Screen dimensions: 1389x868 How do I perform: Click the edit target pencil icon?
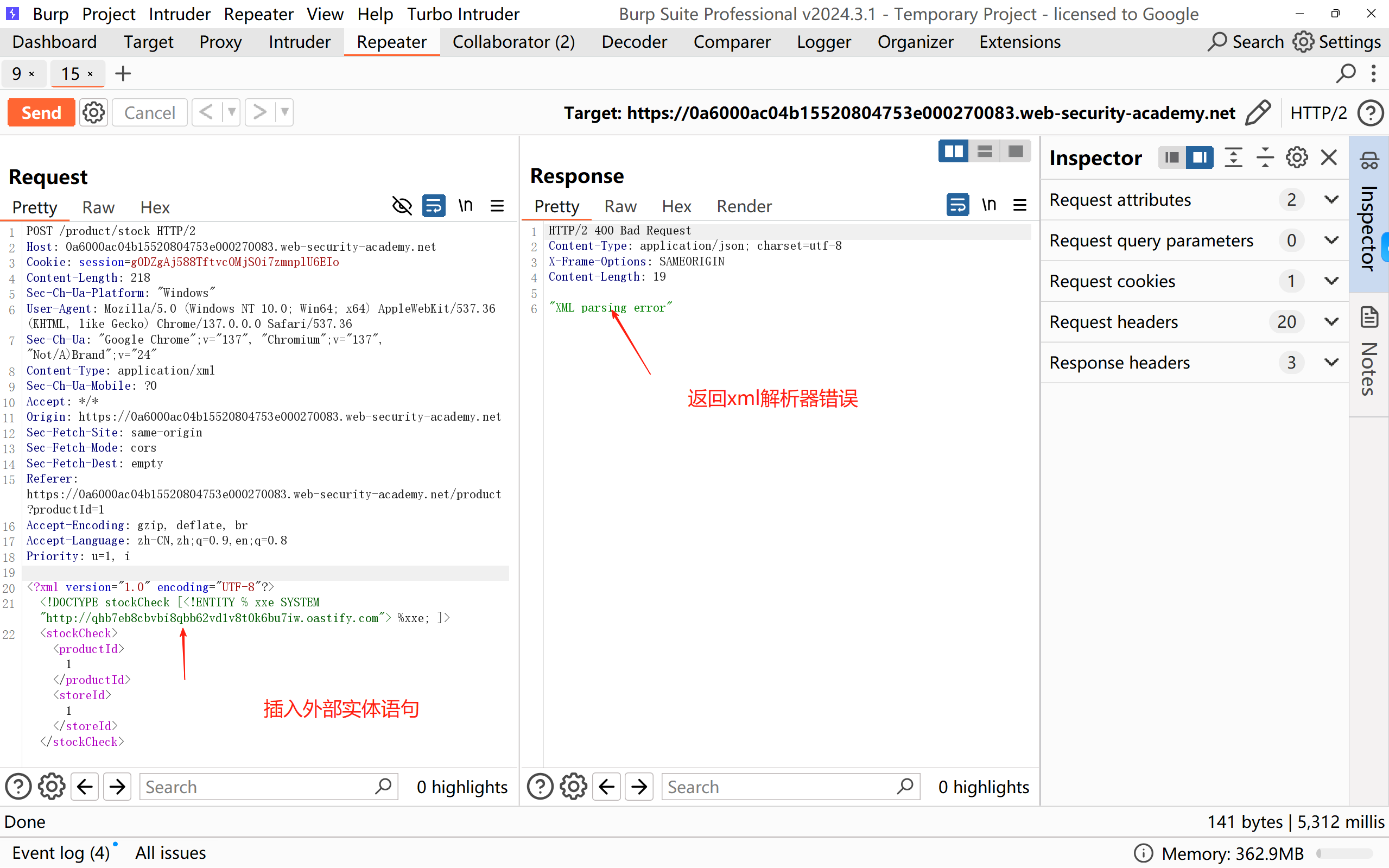tap(1258, 112)
